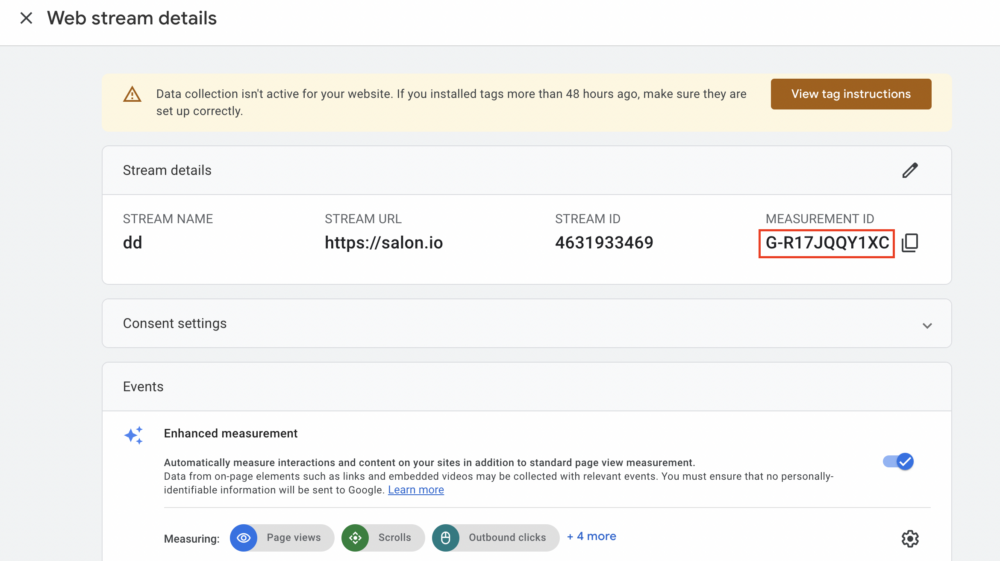Open the Learn more link
Viewport: 1000px width, 561px height.
(416, 490)
